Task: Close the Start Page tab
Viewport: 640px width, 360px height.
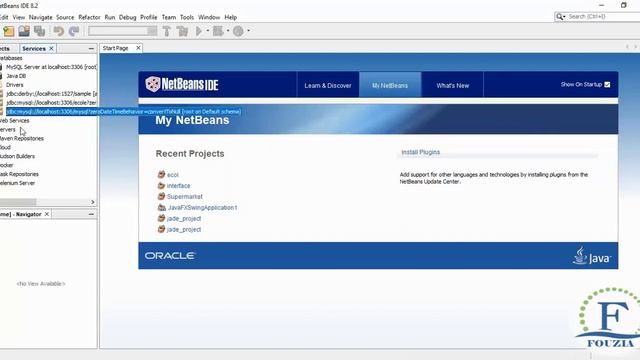Action: (138, 48)
